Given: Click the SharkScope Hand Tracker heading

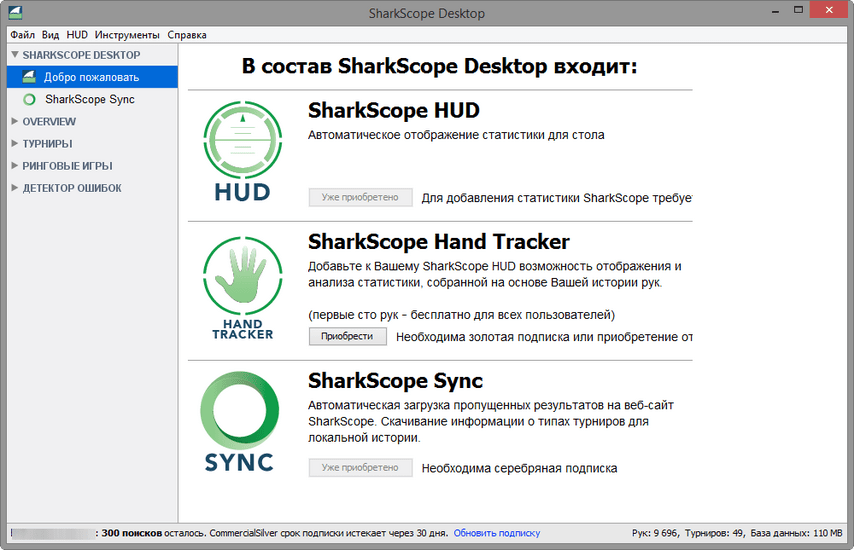Looking at the screenshot, I should pos(439,241).
